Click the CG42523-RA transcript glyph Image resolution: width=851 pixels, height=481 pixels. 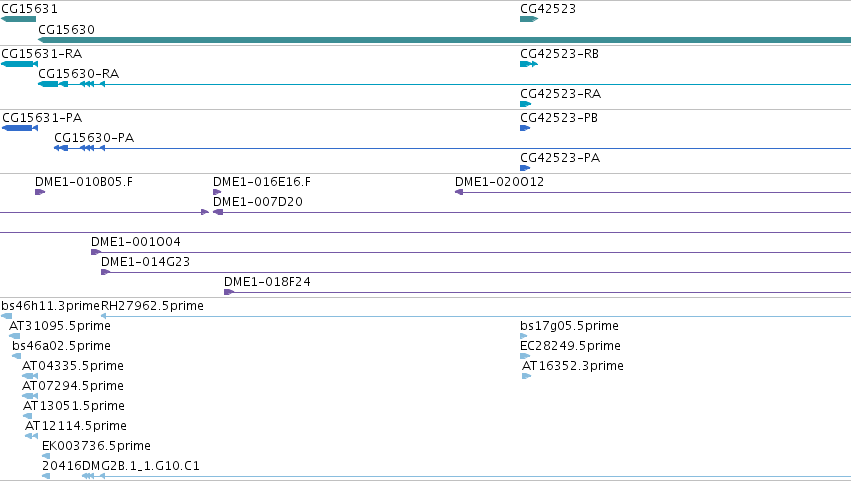tap(525, 104)
